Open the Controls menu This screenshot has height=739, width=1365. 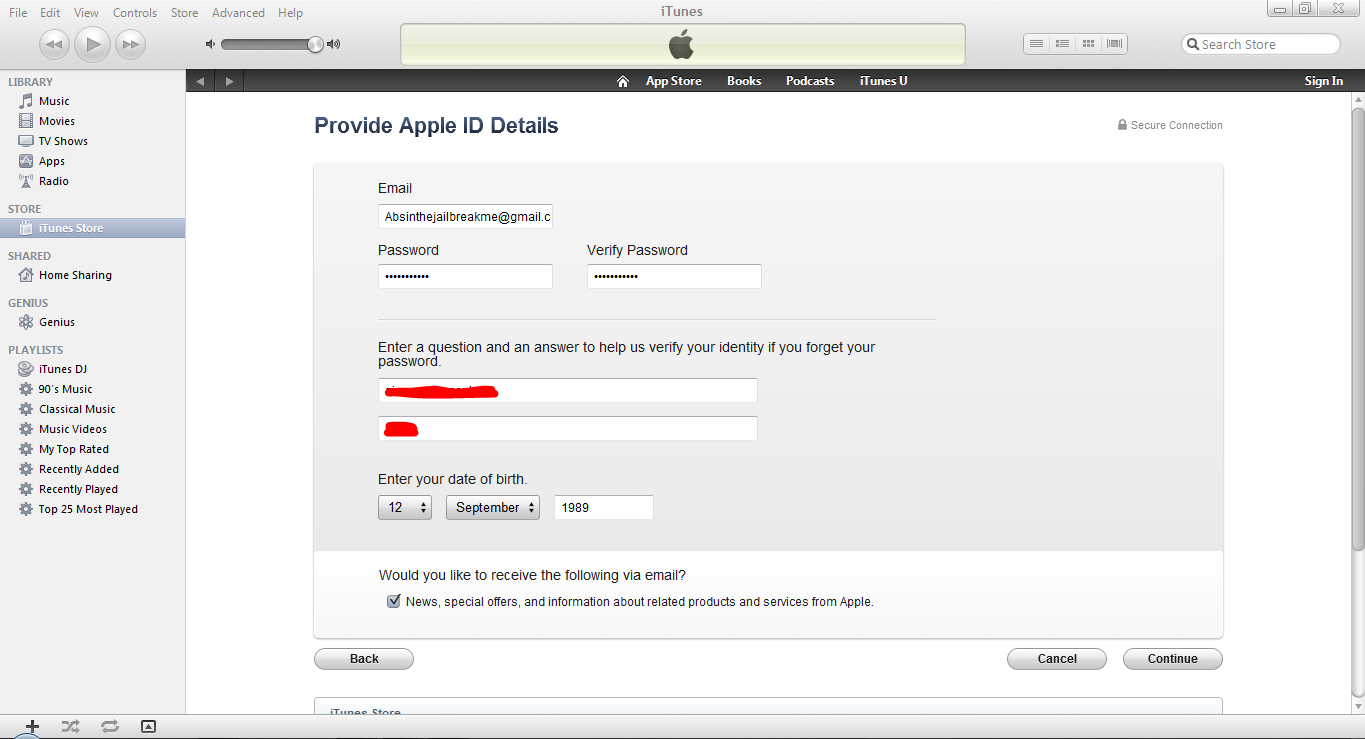[135, 13]
